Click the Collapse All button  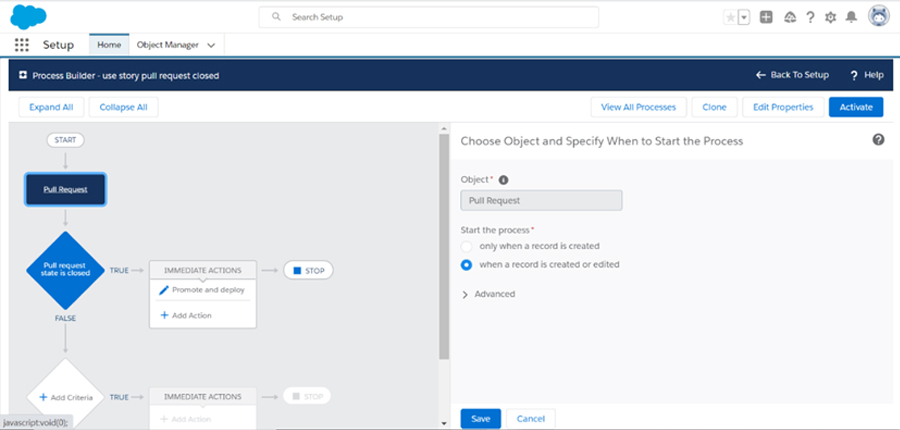pyautogui.click(x=123, y=107)
